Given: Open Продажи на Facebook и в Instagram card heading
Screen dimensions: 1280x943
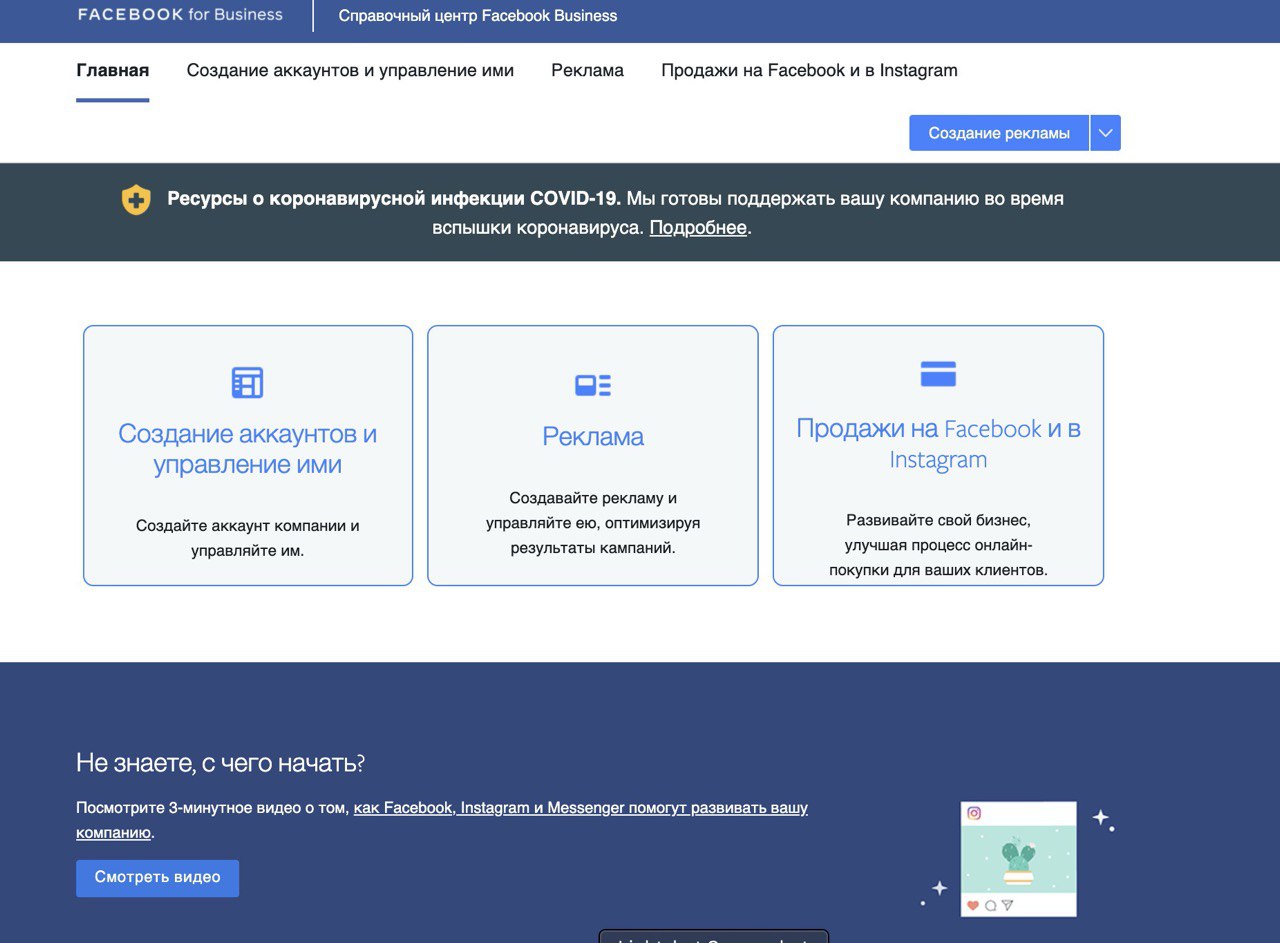Looking at the screenshot, I should 938,444.
